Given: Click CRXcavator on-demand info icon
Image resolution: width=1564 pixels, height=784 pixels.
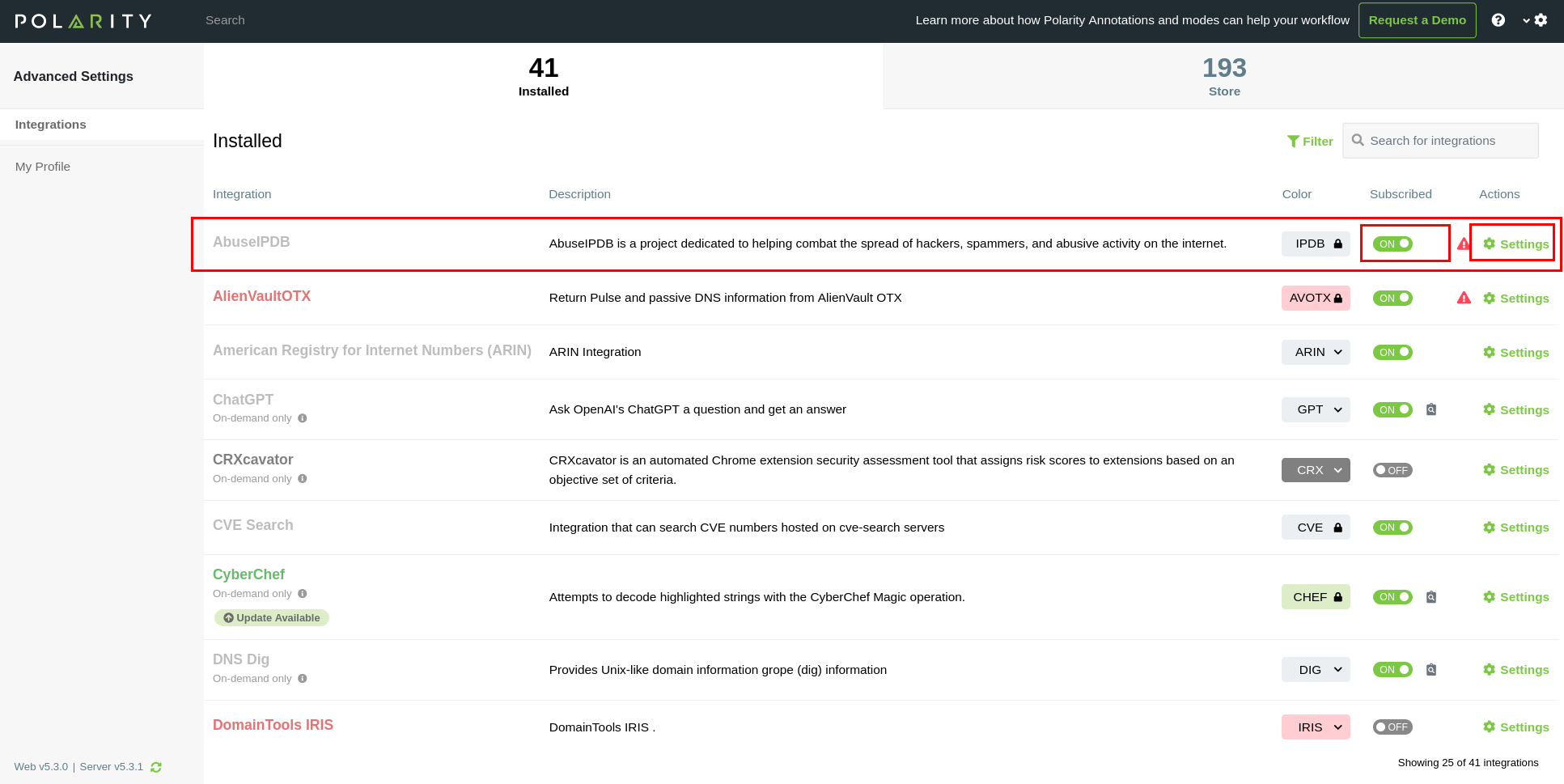Looking at the screenshot, I should (303, 479).
